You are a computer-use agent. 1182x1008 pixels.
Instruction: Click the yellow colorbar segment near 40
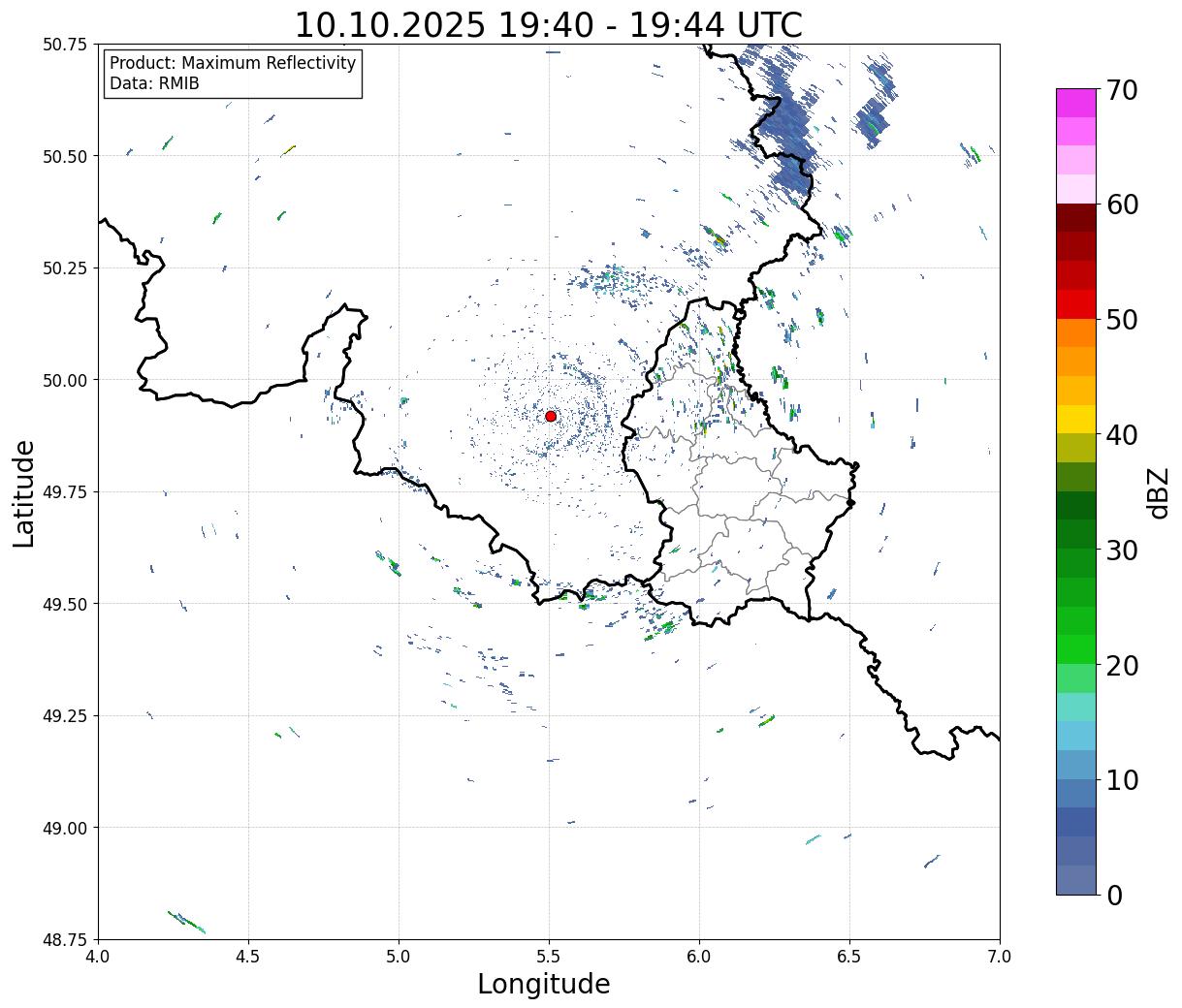coord(1076,419)
